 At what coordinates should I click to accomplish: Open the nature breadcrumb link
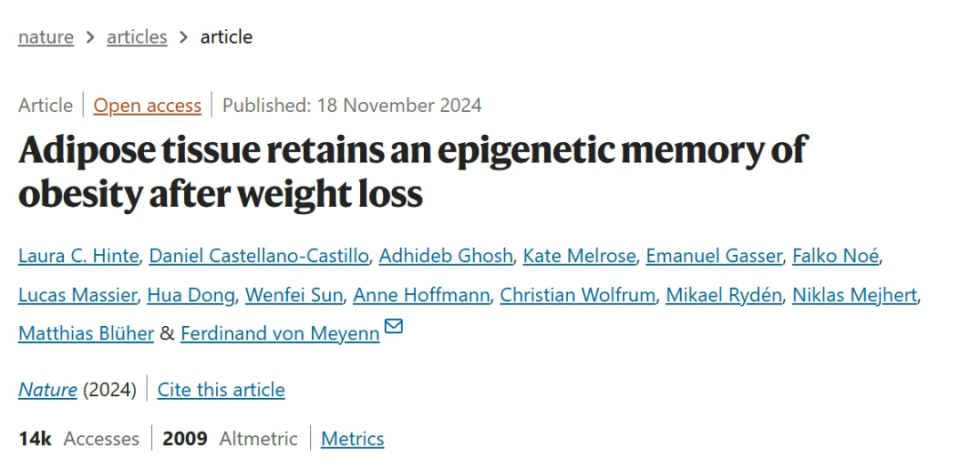46,37
